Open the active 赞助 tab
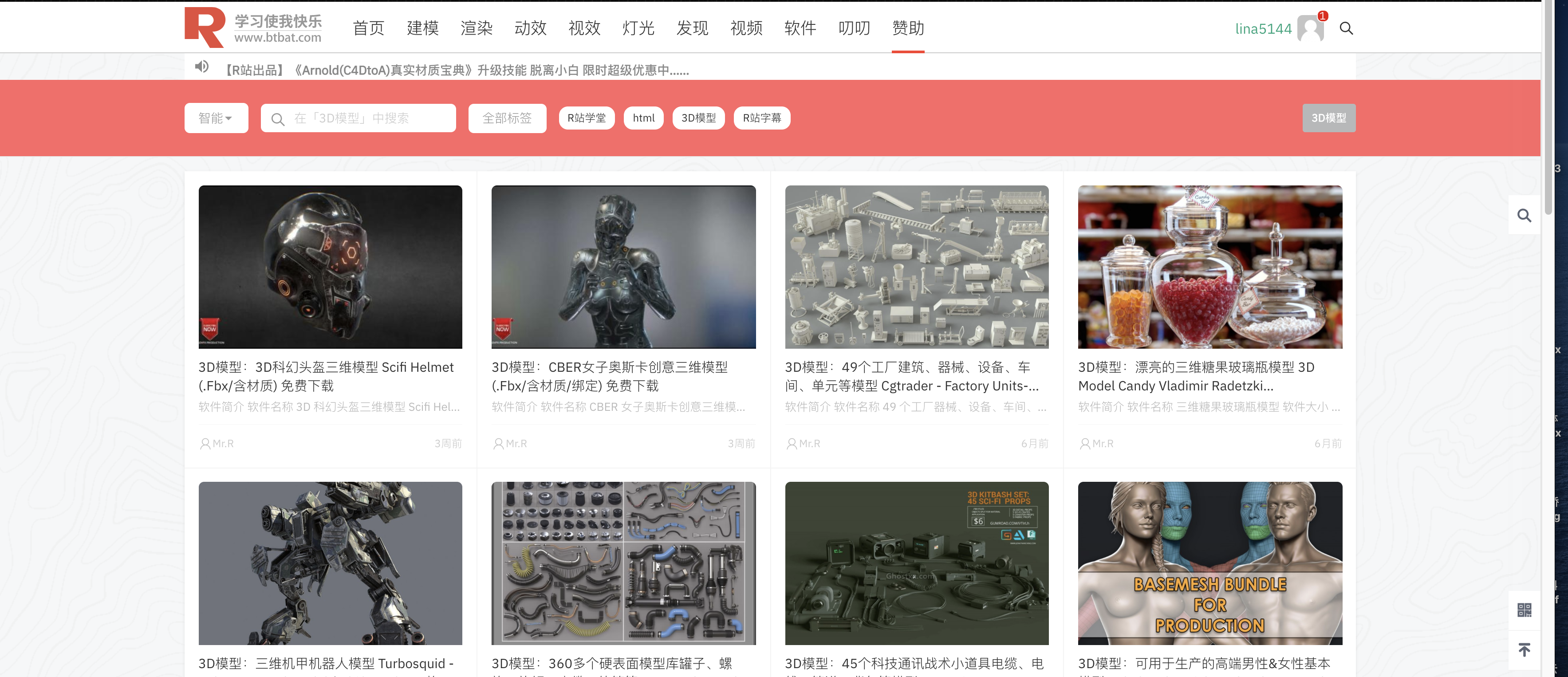1568x677 pixels. tap(908, 28)
